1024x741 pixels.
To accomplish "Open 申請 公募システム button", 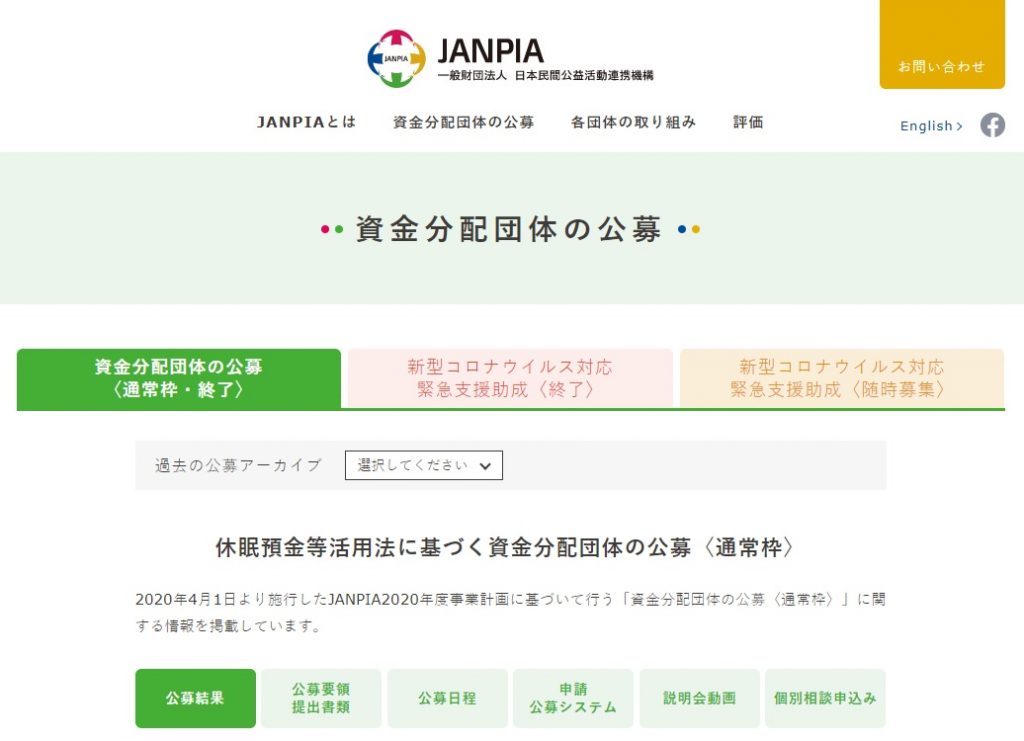I will (573, 698).
